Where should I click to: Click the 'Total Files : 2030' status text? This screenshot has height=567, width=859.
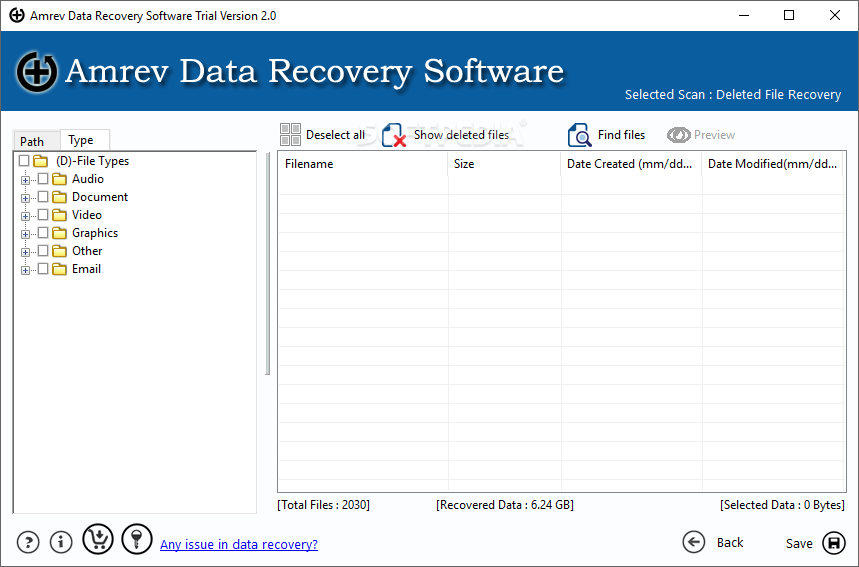tap(323, 505)
